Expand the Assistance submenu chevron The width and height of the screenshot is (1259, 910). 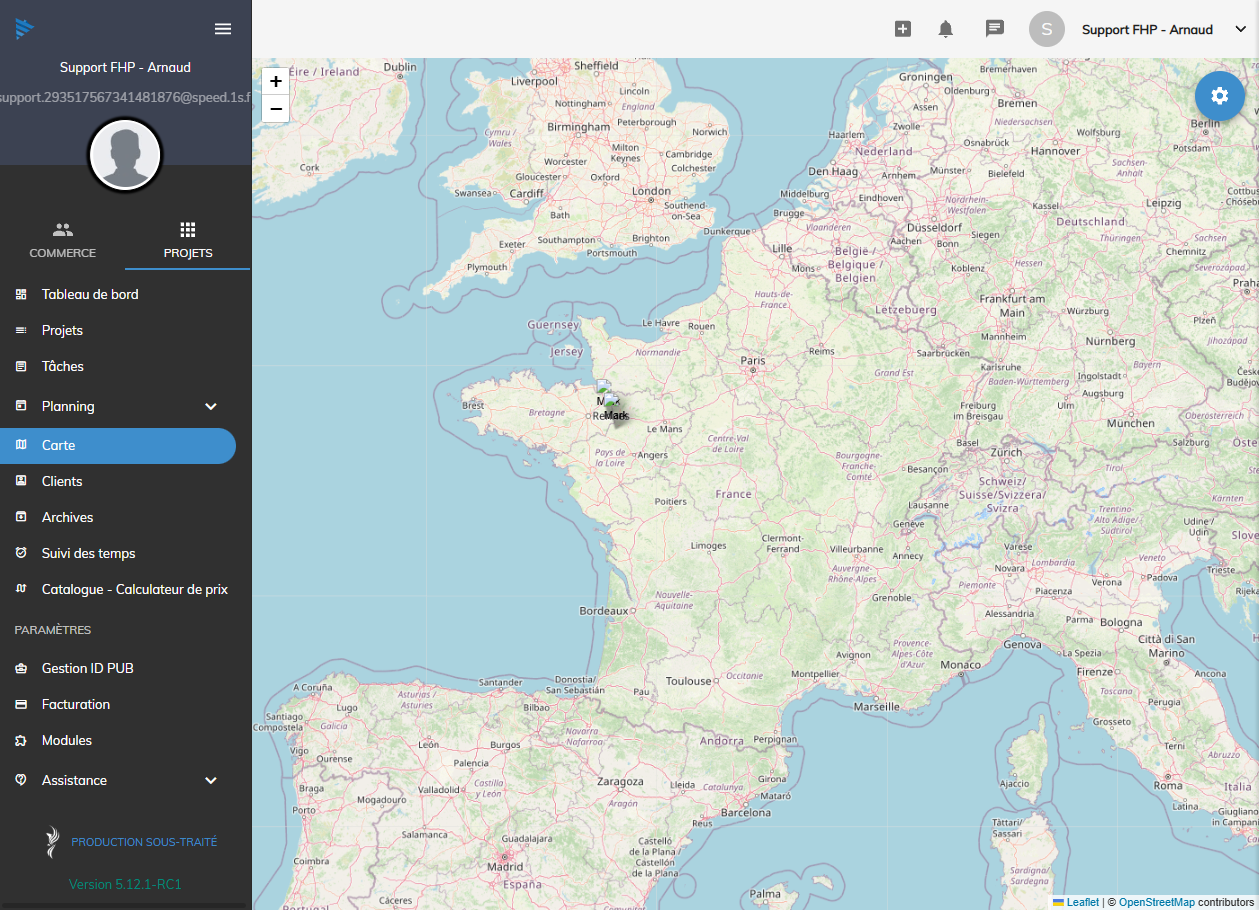pos(211,781)
